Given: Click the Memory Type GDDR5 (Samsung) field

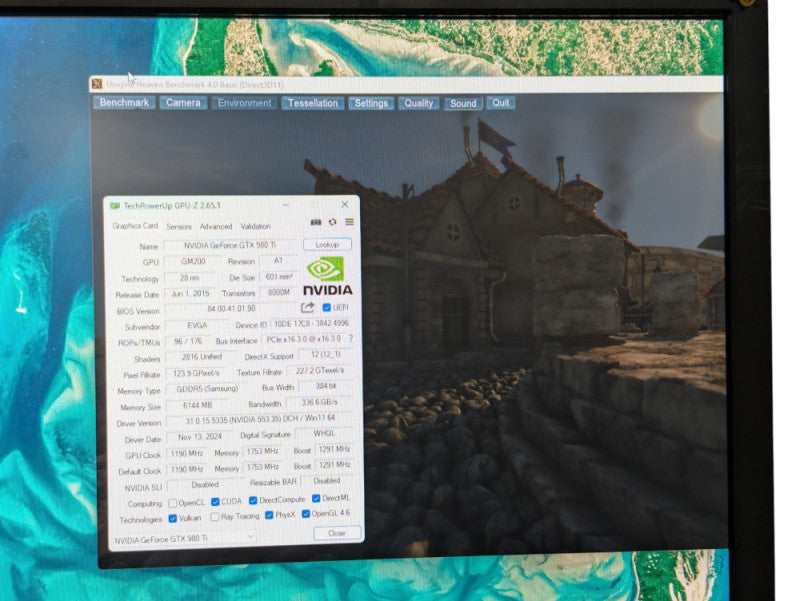Looking at the screenshot, I should [x=206, y=389].
